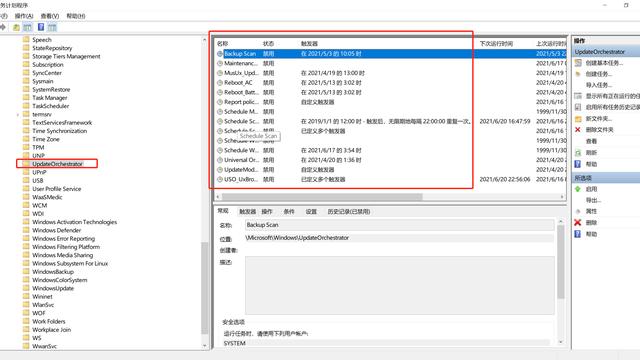Screen dimensions: 640x360
Task: Click folder icon of WindowsUpdate
Action: click(26, 288)
